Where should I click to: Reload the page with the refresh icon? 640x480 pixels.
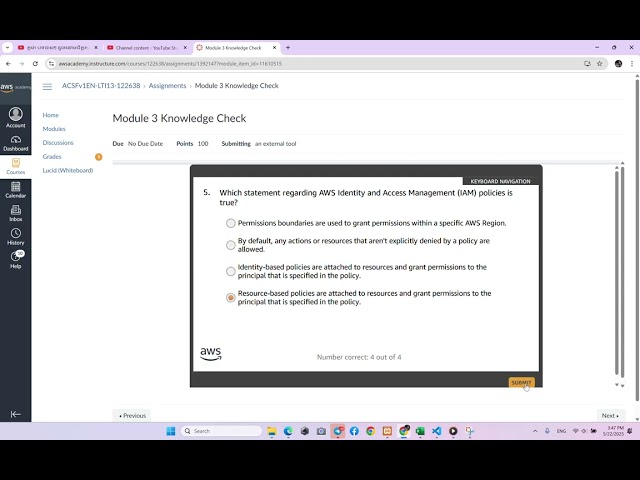(35, 64)
